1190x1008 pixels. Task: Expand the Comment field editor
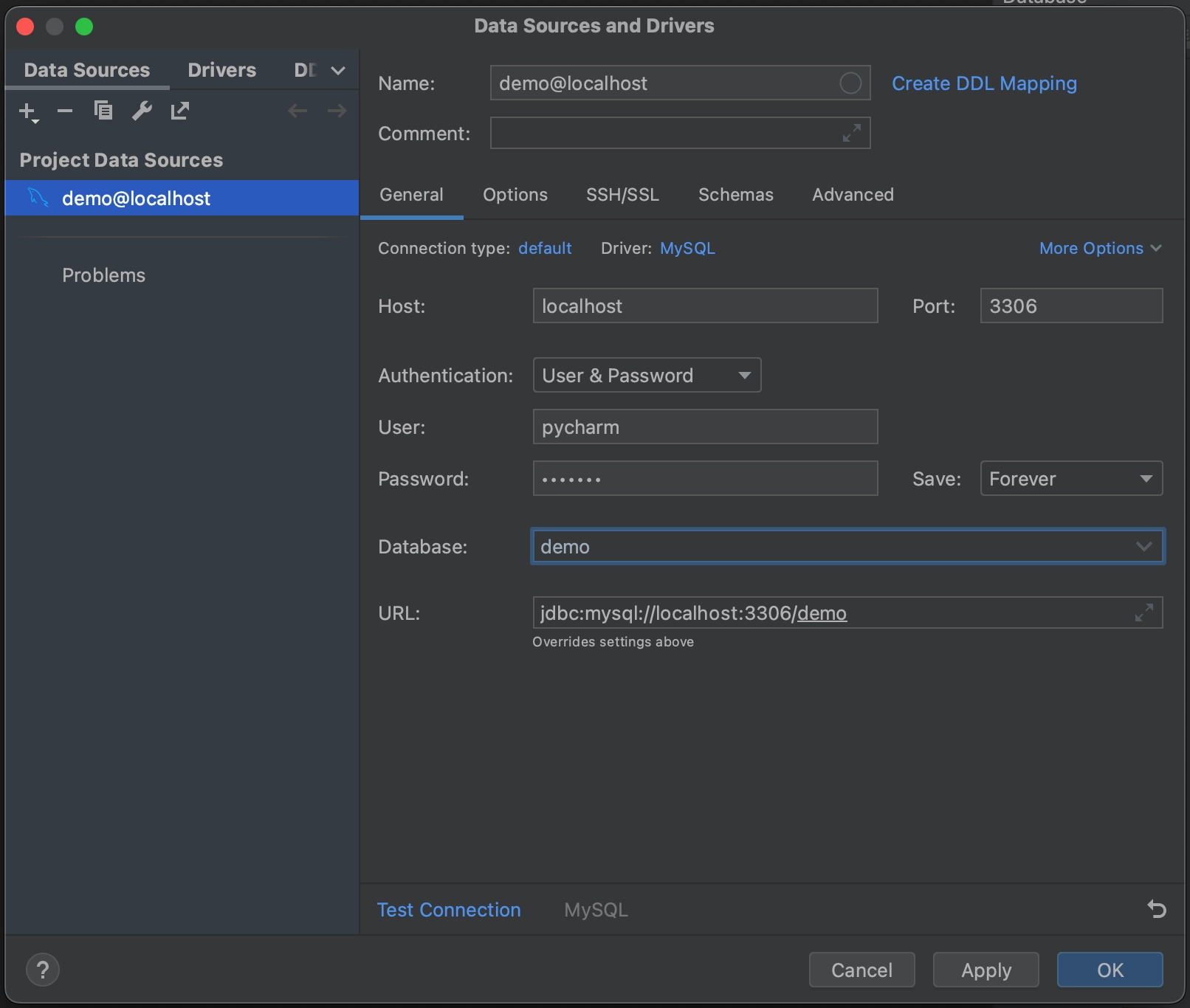852,133
